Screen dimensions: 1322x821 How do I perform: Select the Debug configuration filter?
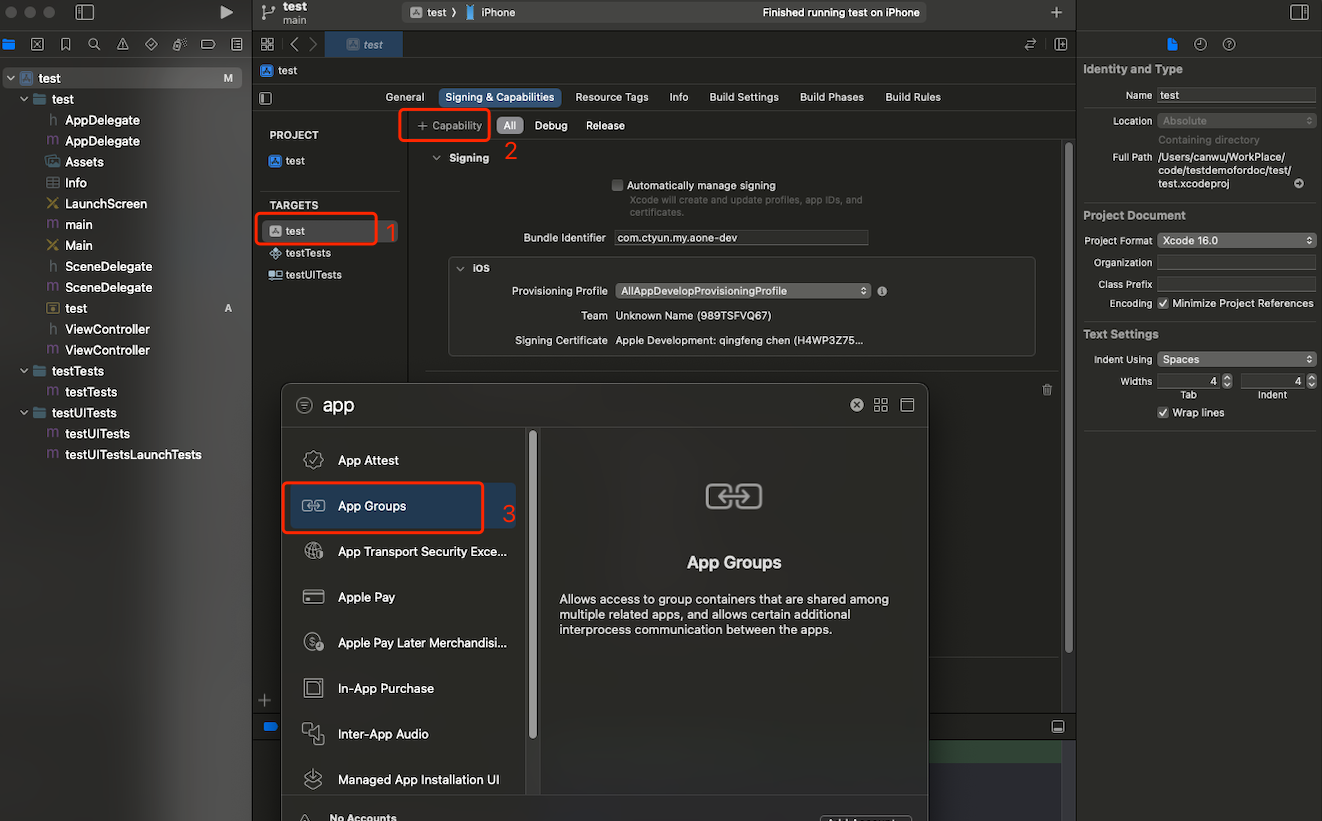[551, 126]
